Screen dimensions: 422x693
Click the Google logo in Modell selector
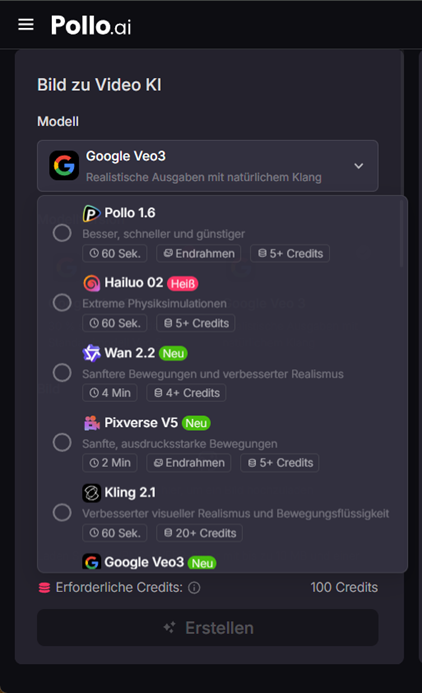click(x=64, y=165)
